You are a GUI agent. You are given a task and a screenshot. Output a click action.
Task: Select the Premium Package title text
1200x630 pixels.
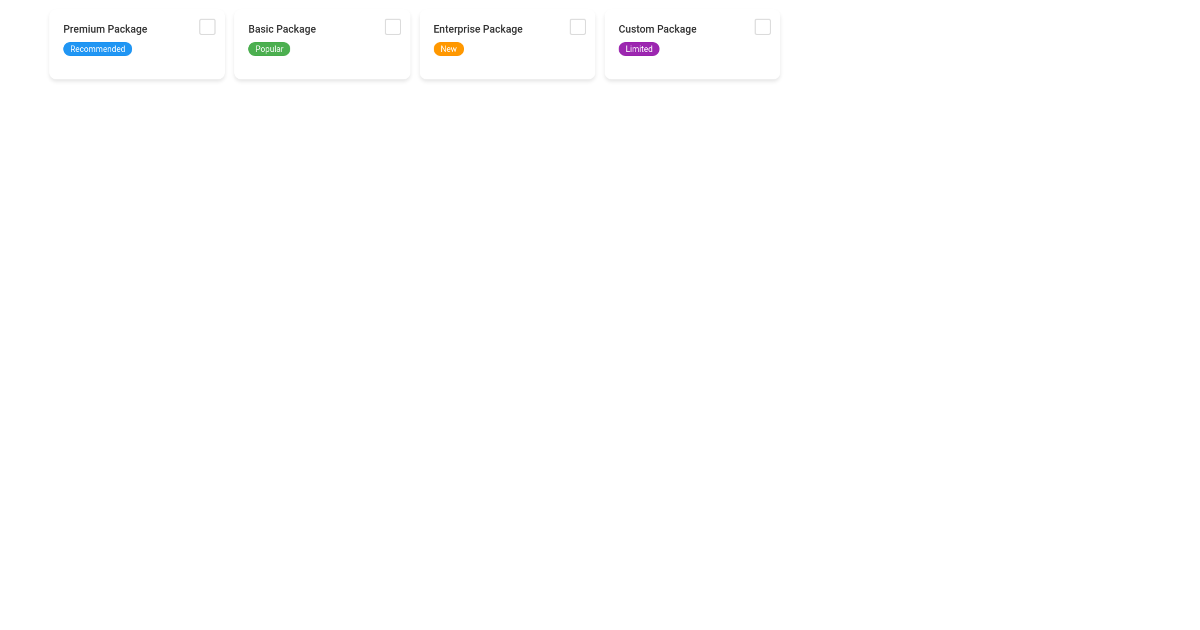105,29
